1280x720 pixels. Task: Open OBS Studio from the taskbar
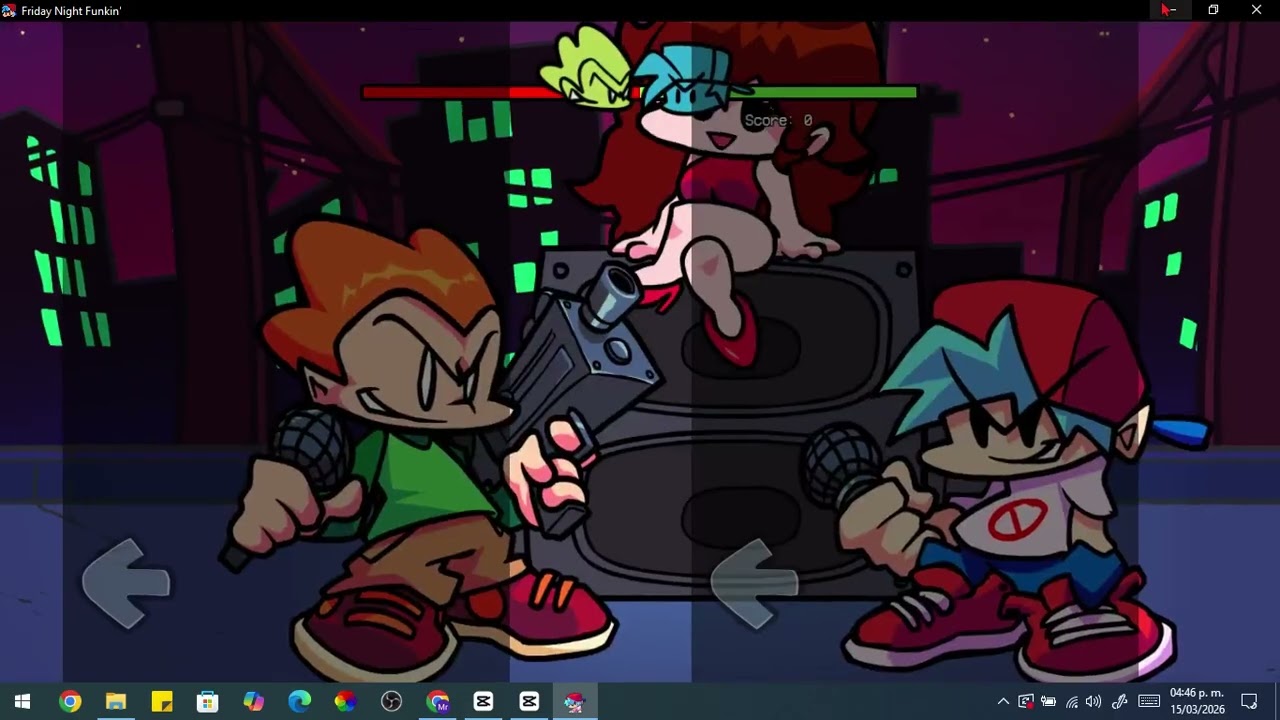(391, 702)
